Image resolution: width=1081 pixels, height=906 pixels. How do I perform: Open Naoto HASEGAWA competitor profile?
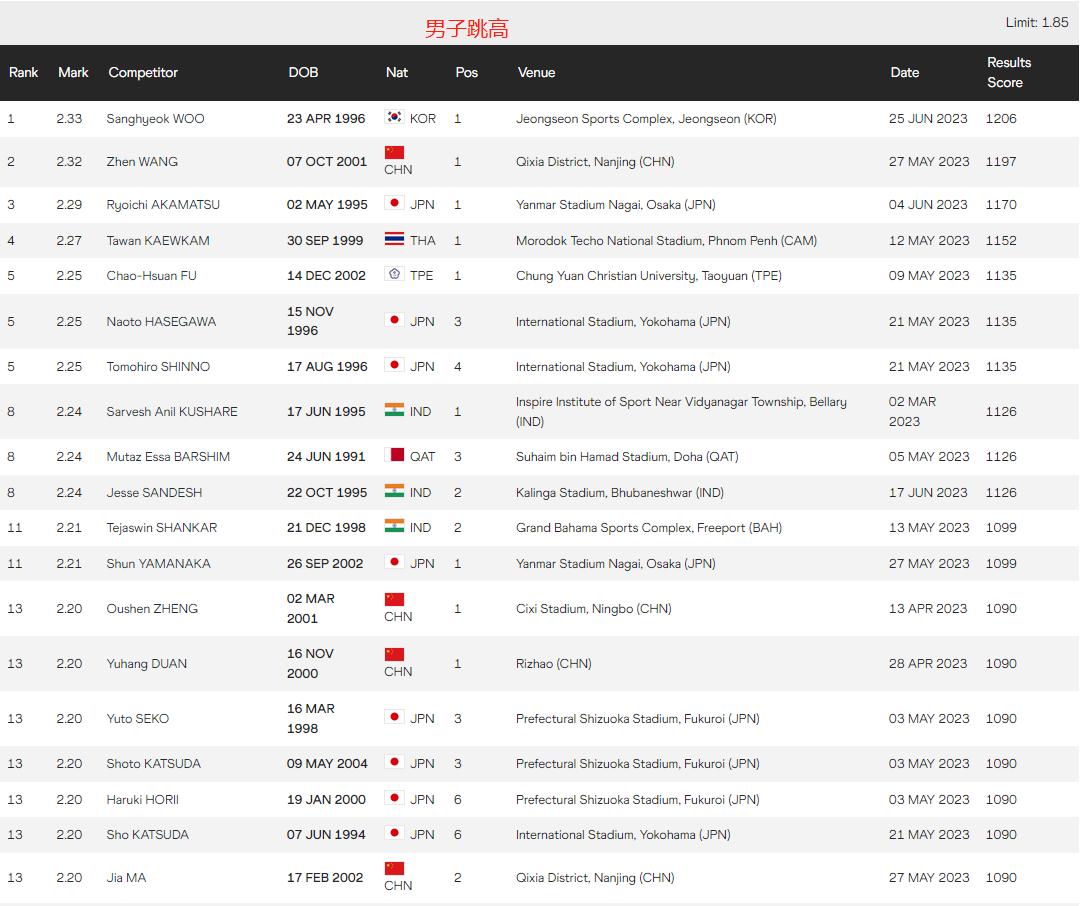pyautogui.click(x=161, y=321)
